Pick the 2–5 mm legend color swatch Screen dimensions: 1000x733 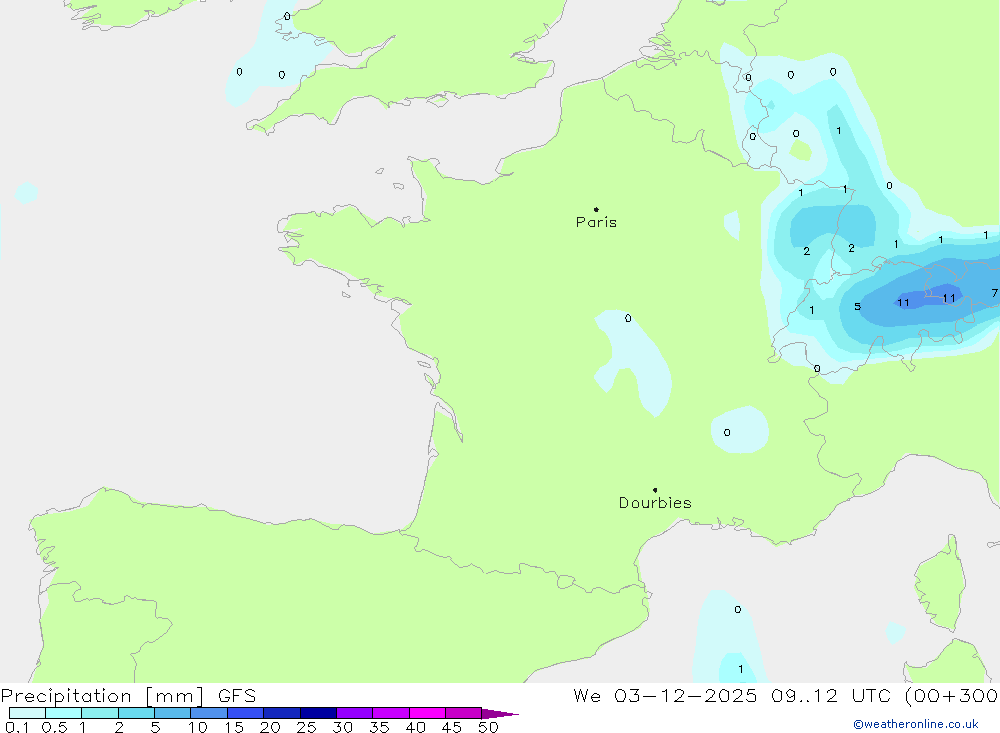click(136, 713)
